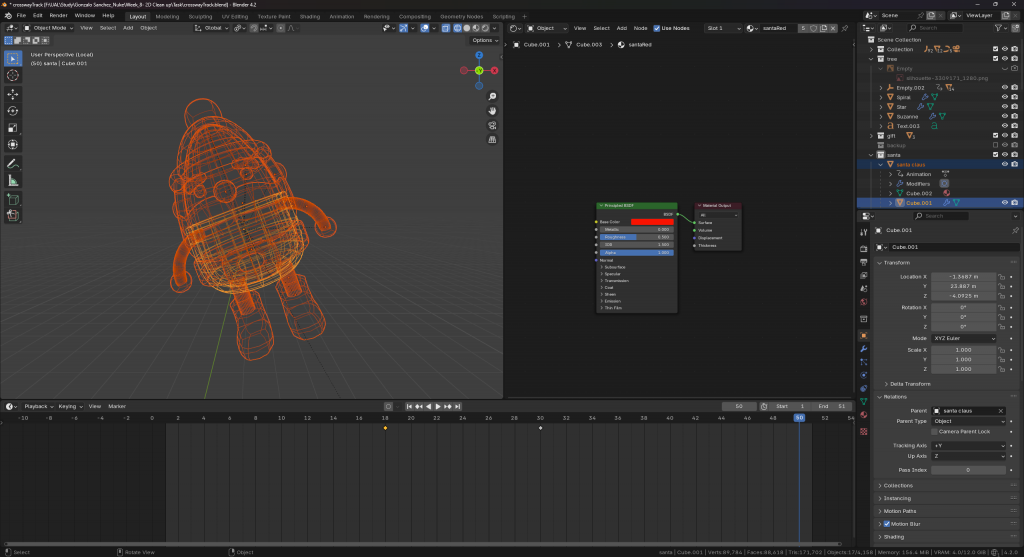Enable the backup collection checkbox

995,145
